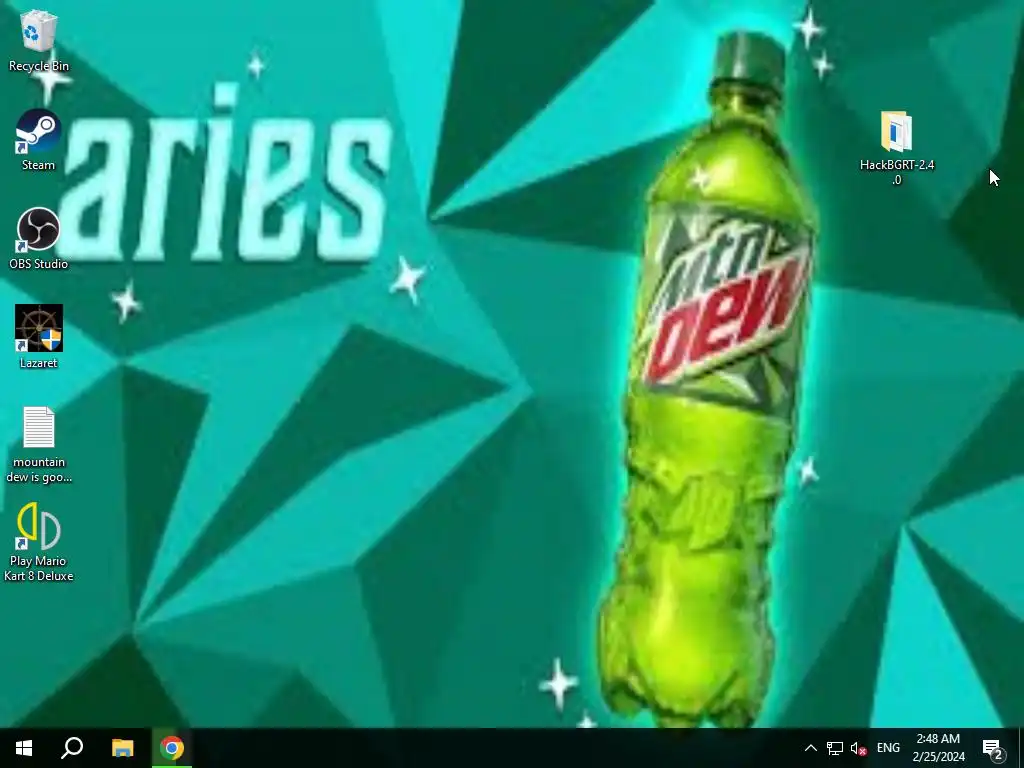Open the taskbar Search
1024x768 pixels.
point(72,748)
